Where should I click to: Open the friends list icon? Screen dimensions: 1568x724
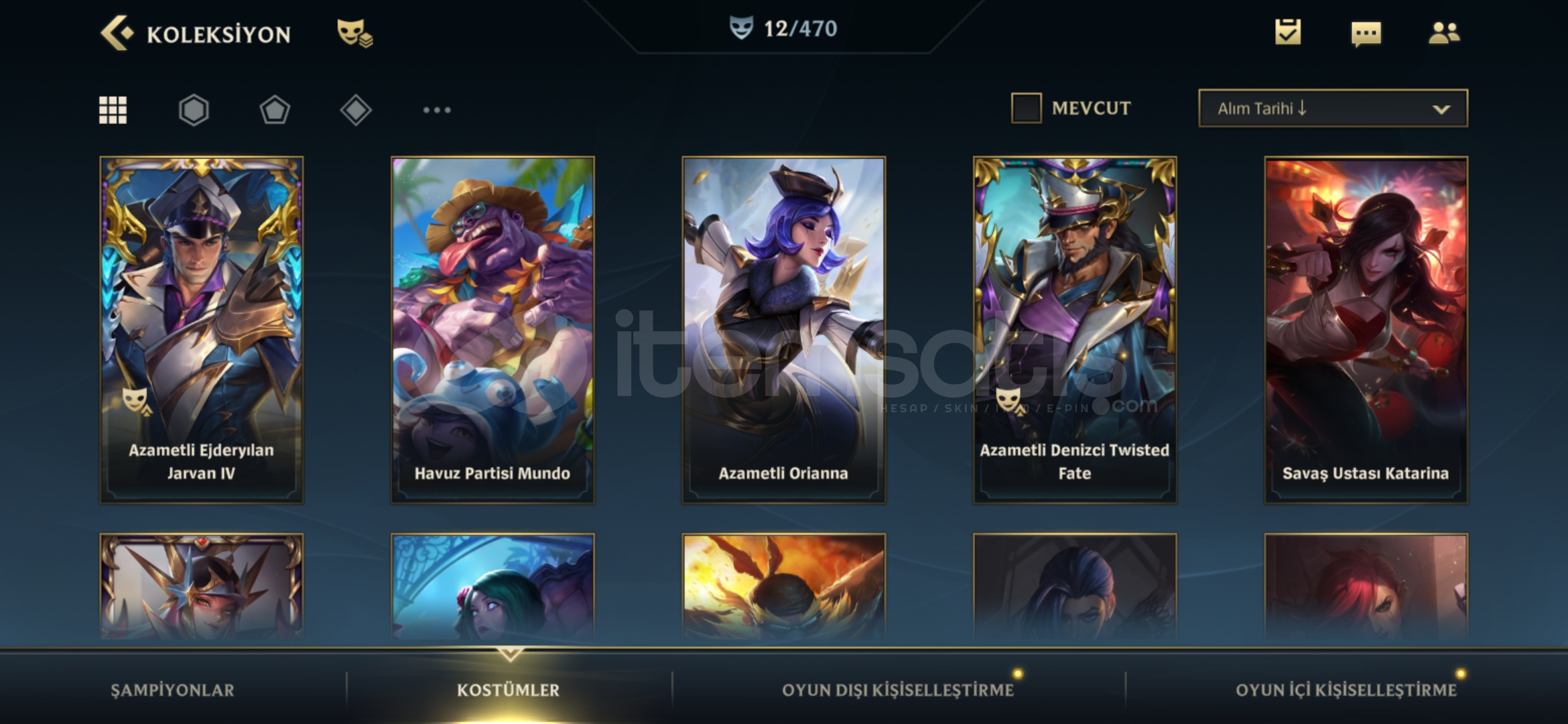point(1444,33)
